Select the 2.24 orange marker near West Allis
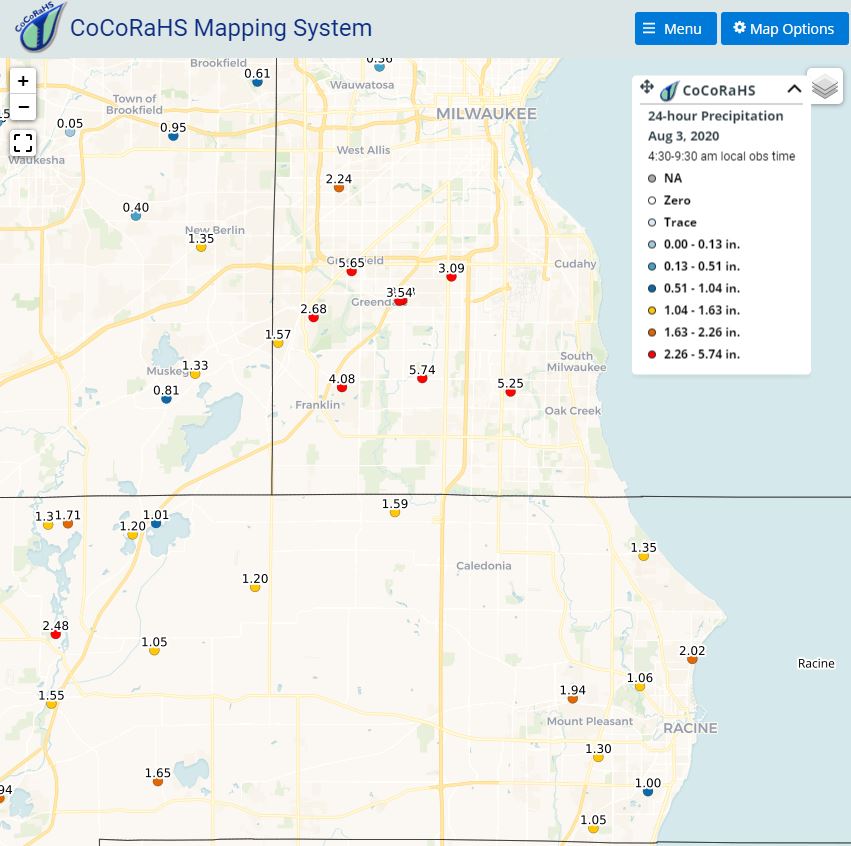 (x=339, y=188)
